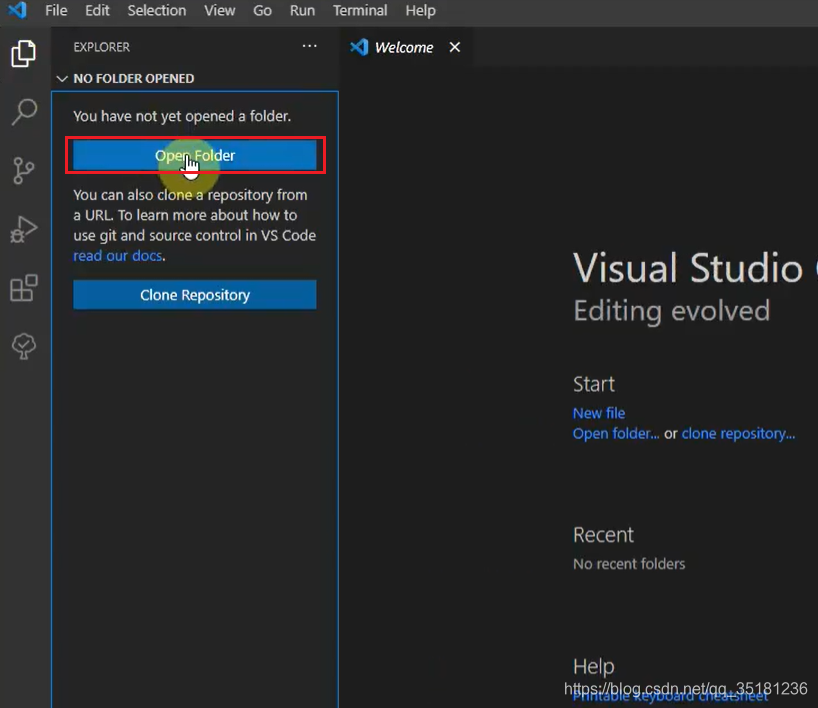
Task: Click the EXPLORER panel title
Action: (101, 47)
